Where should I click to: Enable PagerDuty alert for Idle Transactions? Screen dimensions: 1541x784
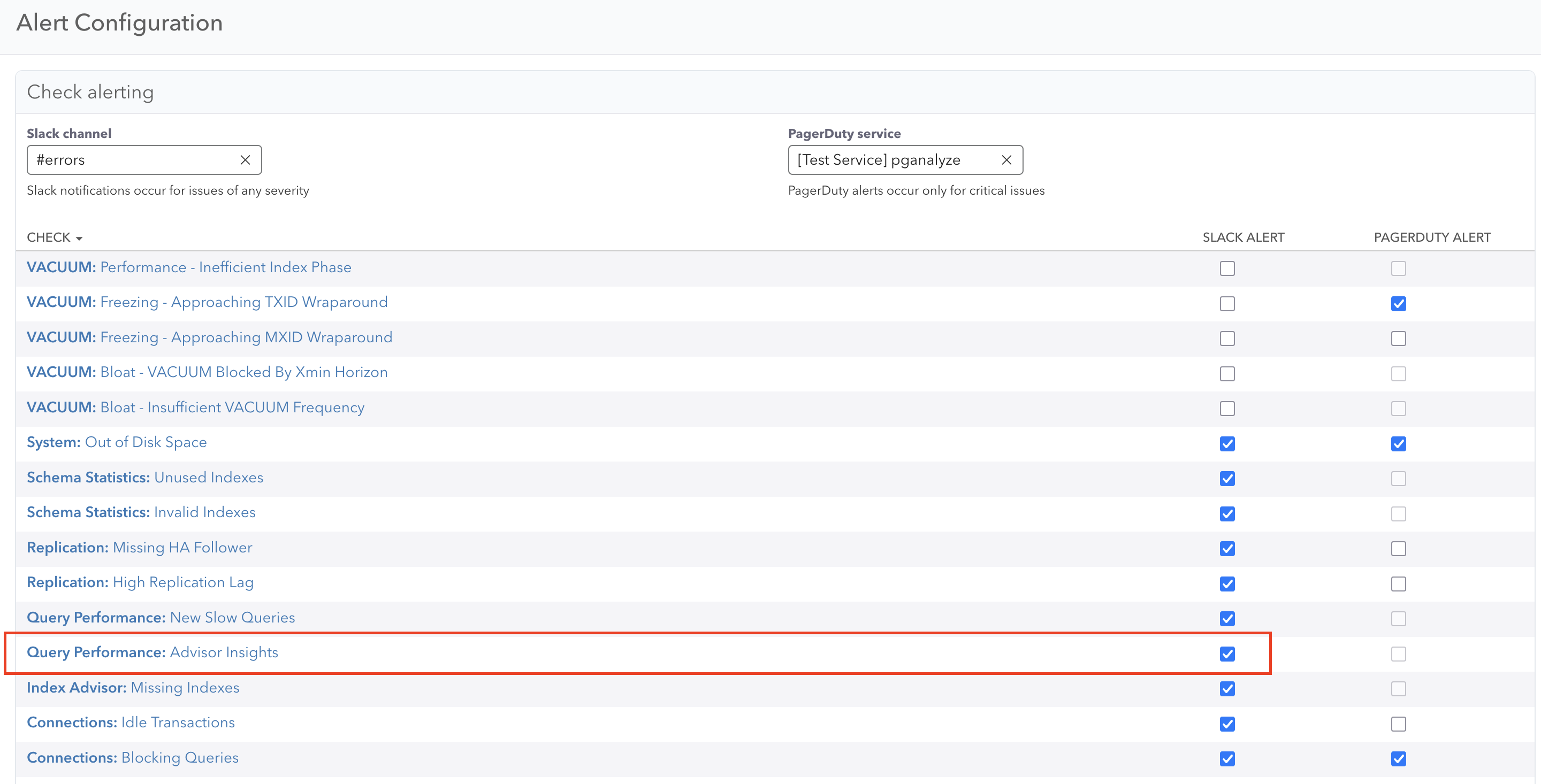1399,724
